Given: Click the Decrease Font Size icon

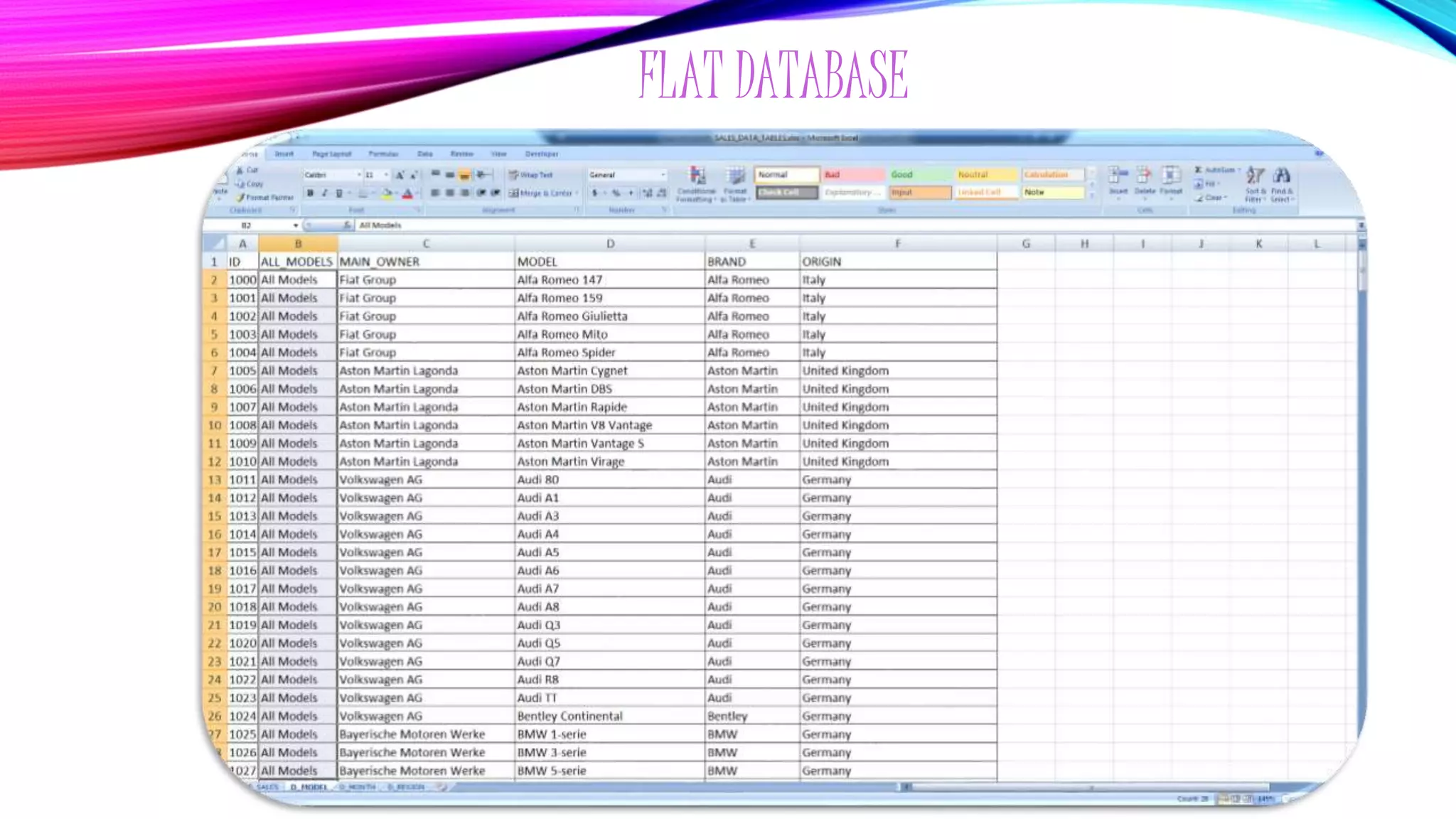Looking at the screenshot, I should [414, 175].
